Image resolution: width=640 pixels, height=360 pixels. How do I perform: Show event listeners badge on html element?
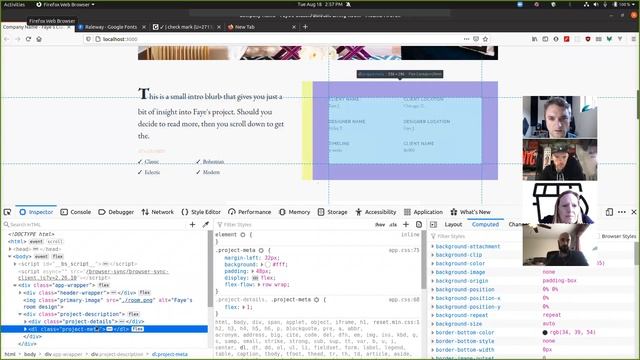tap(36, 242)
